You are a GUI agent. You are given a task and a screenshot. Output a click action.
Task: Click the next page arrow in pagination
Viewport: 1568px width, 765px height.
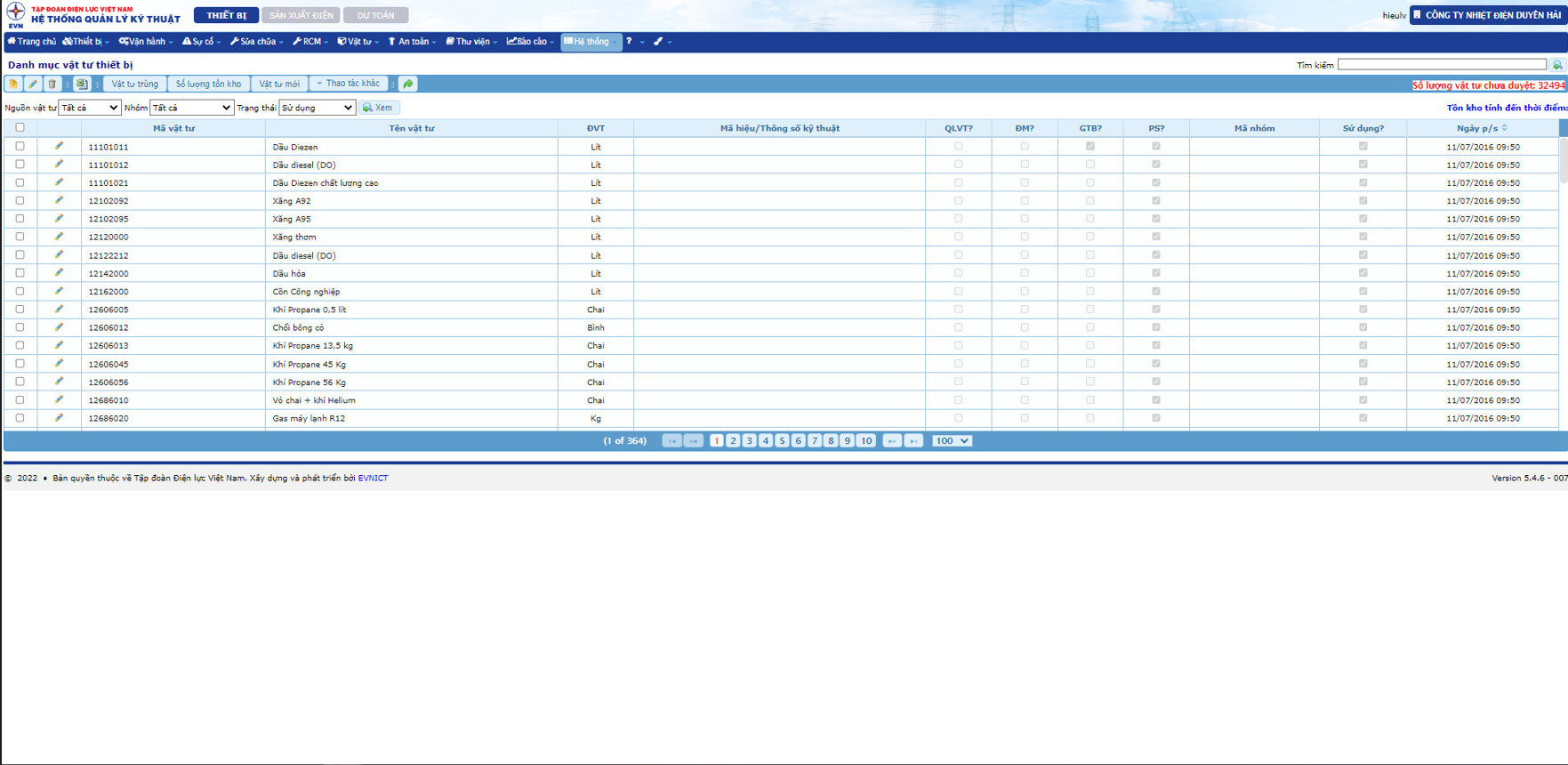891,440
